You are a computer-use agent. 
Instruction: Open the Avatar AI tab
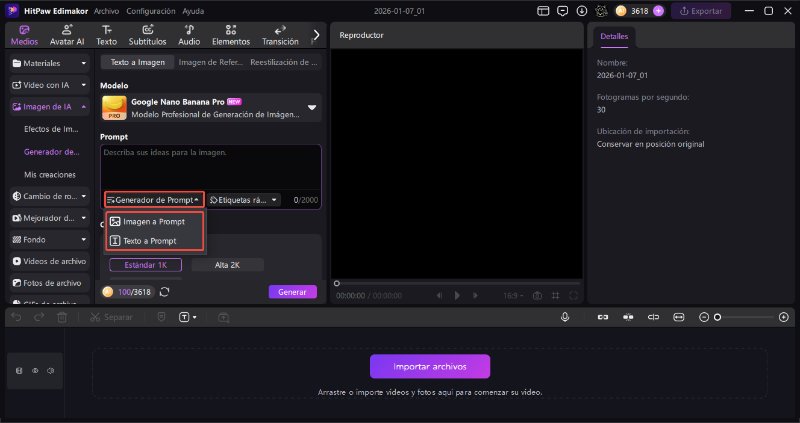click(67, 35)
